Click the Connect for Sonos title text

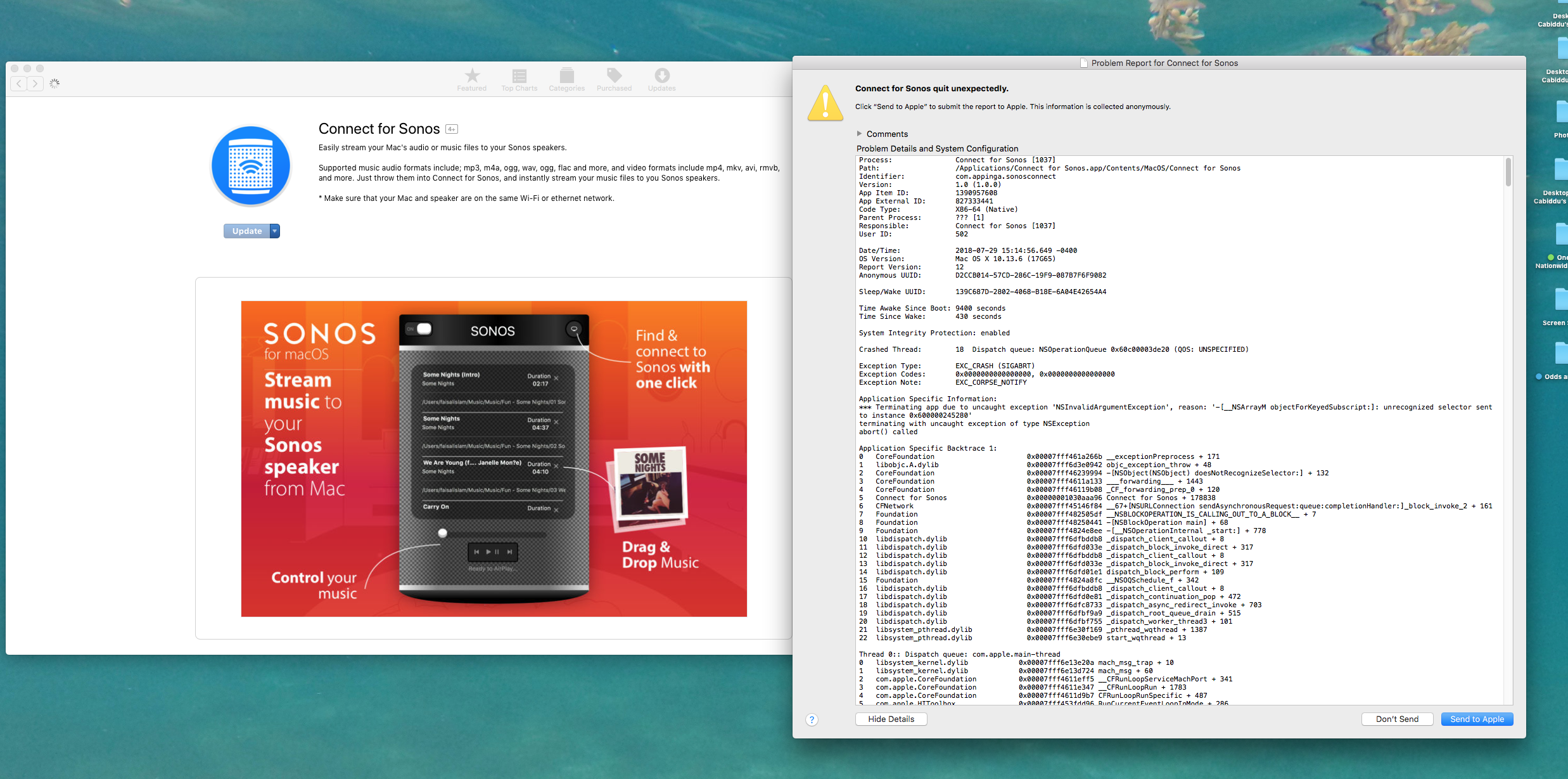(379, 129)
